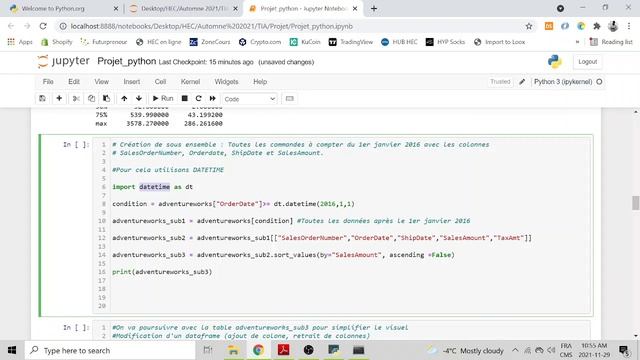Viewport: 640px width, 360px height.
Task: Bookmark this page with the star icon
Action: click(x=529, y=26)
